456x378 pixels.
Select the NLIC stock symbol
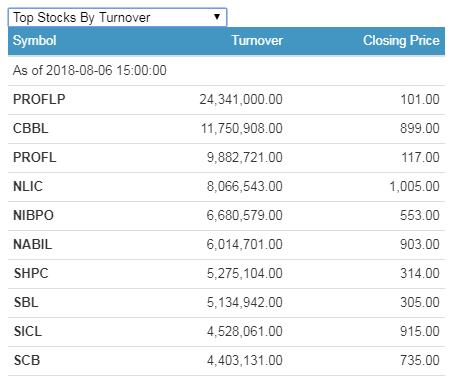pyautogui.click(x=28, y=186)
